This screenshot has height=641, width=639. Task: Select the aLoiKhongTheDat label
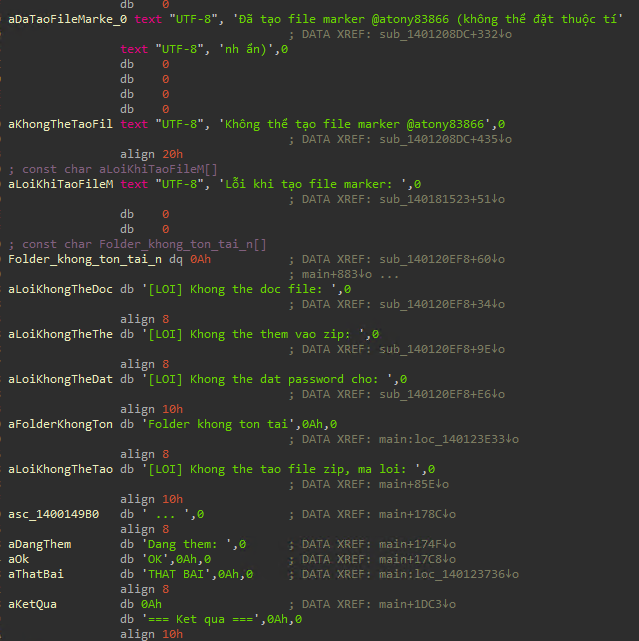(x=61, y=379)
